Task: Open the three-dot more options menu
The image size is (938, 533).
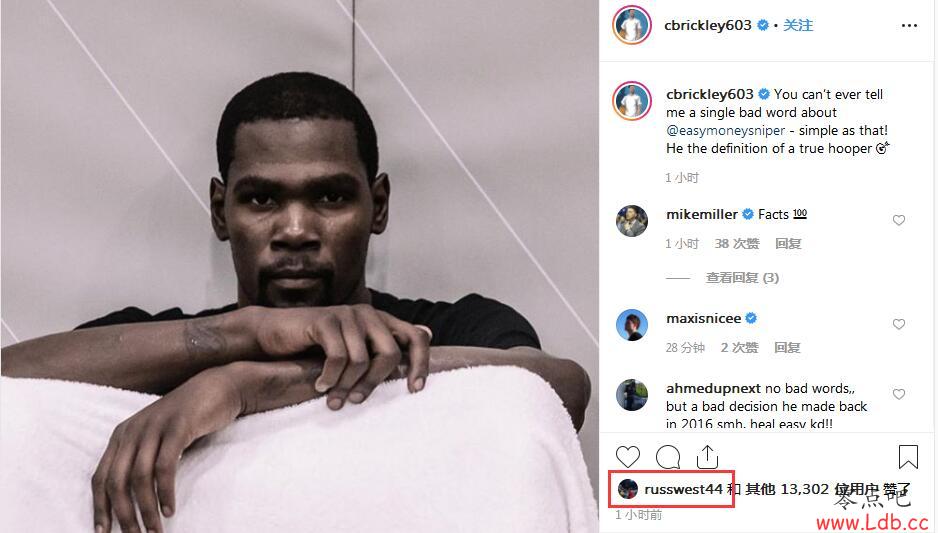Action: (x=909, y=26)
